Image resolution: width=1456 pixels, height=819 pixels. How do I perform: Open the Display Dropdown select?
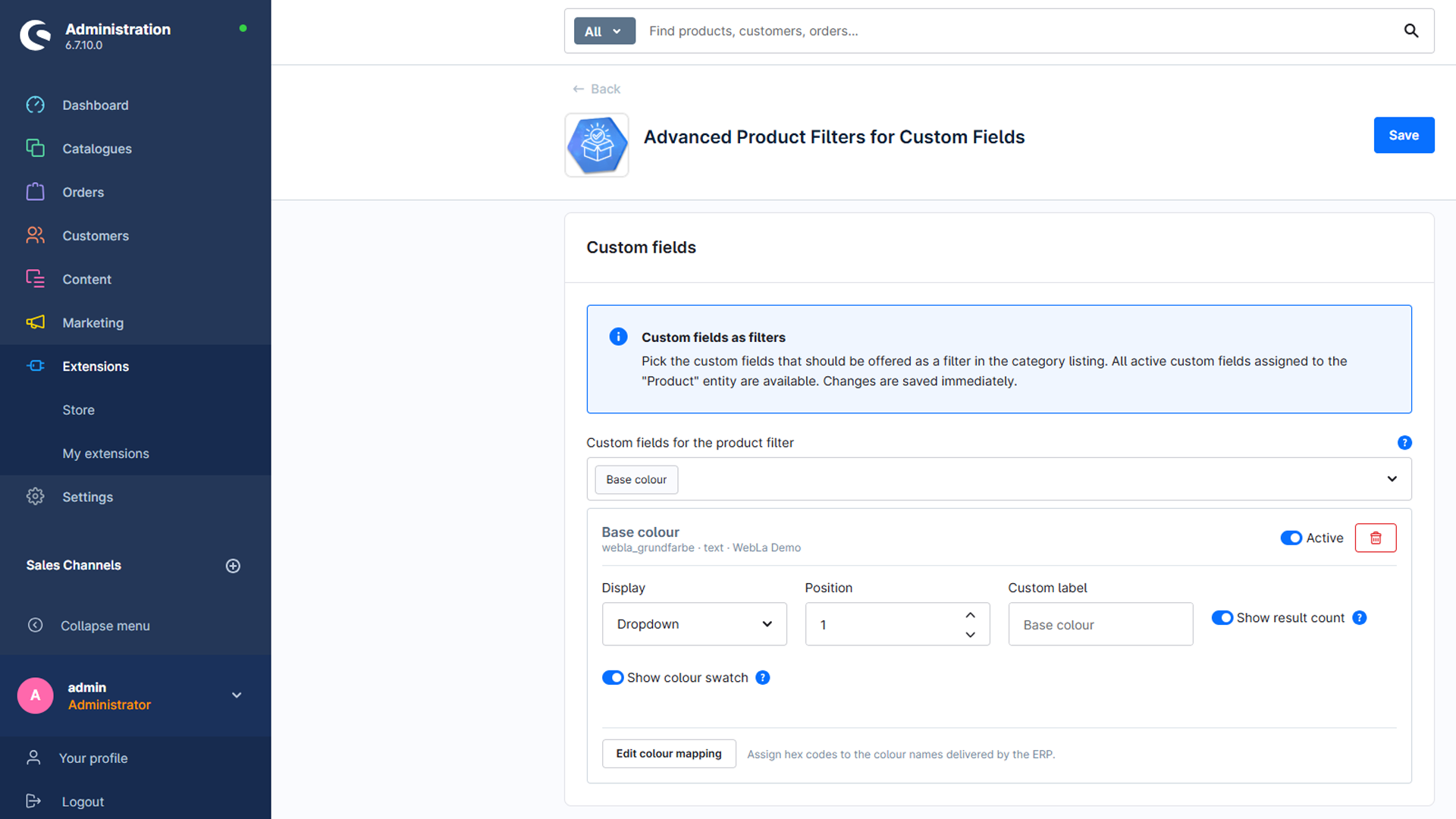[x=694, y=624]
